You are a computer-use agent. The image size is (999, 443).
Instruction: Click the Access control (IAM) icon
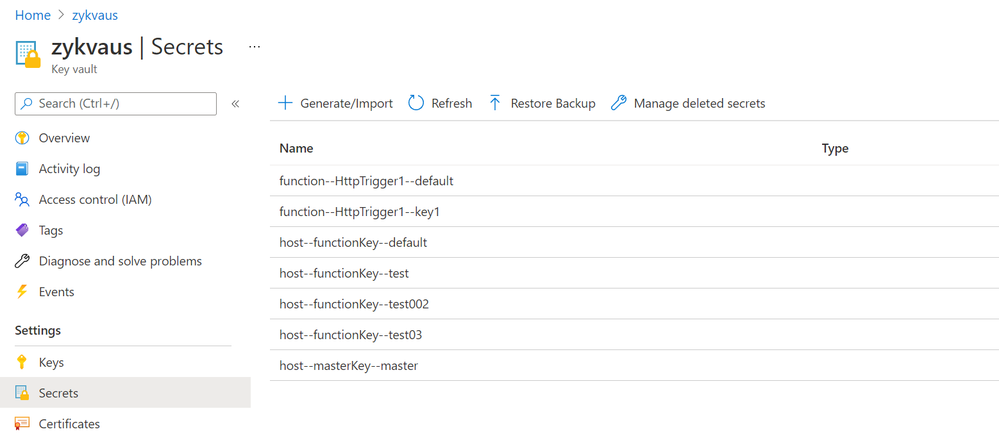tap(22, 200)
